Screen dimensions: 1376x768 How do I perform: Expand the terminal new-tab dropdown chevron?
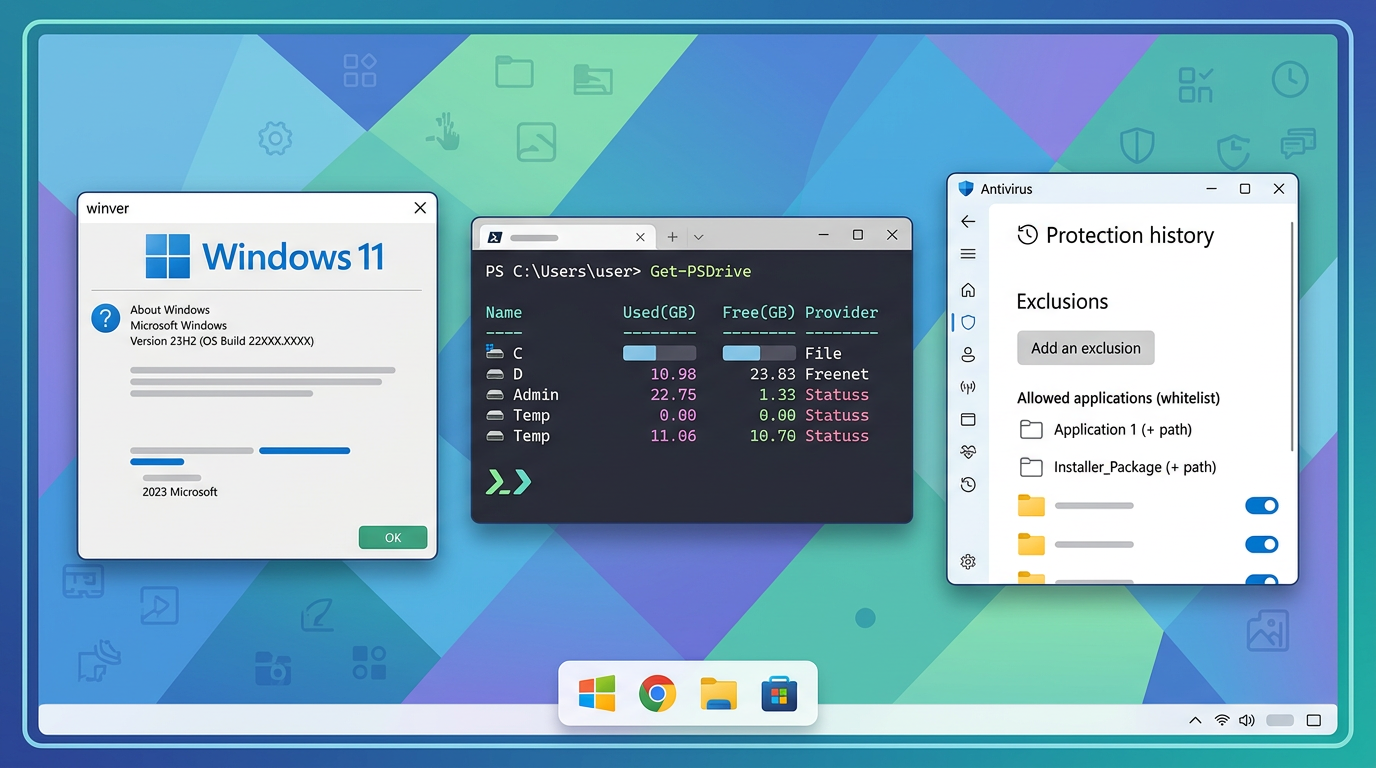pos(698,237)
